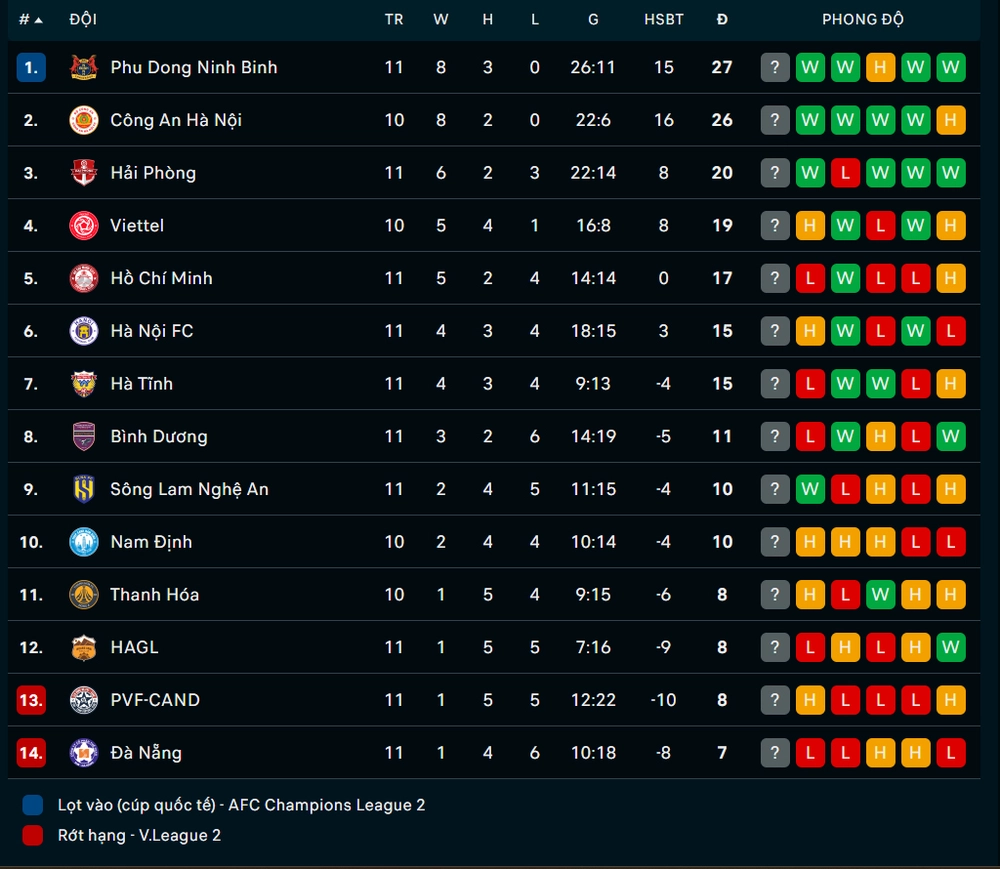Screen dimensions: 1000x869
Task: Click the Hải Phòng team logo
Action: pos(84,173)
